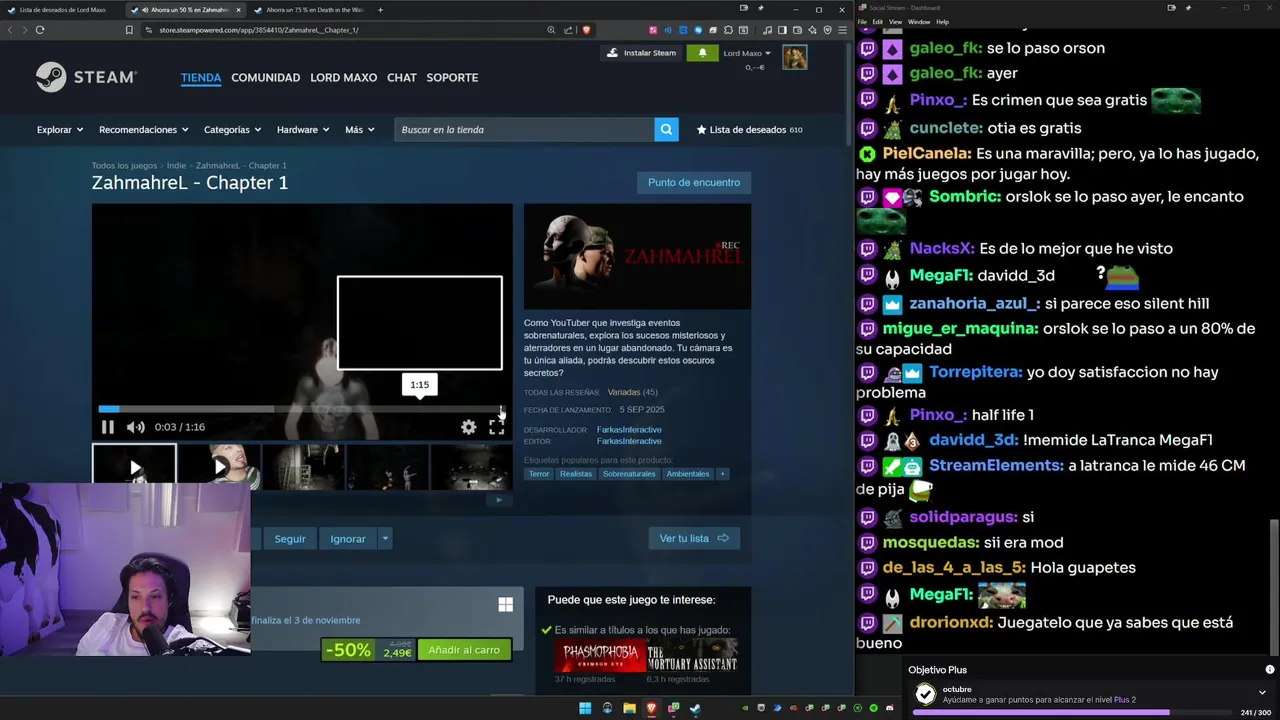Viewport: 1280px width, 720px height.
Task: Open File menu in Social Stream
Action: click(x=862, y=21)
